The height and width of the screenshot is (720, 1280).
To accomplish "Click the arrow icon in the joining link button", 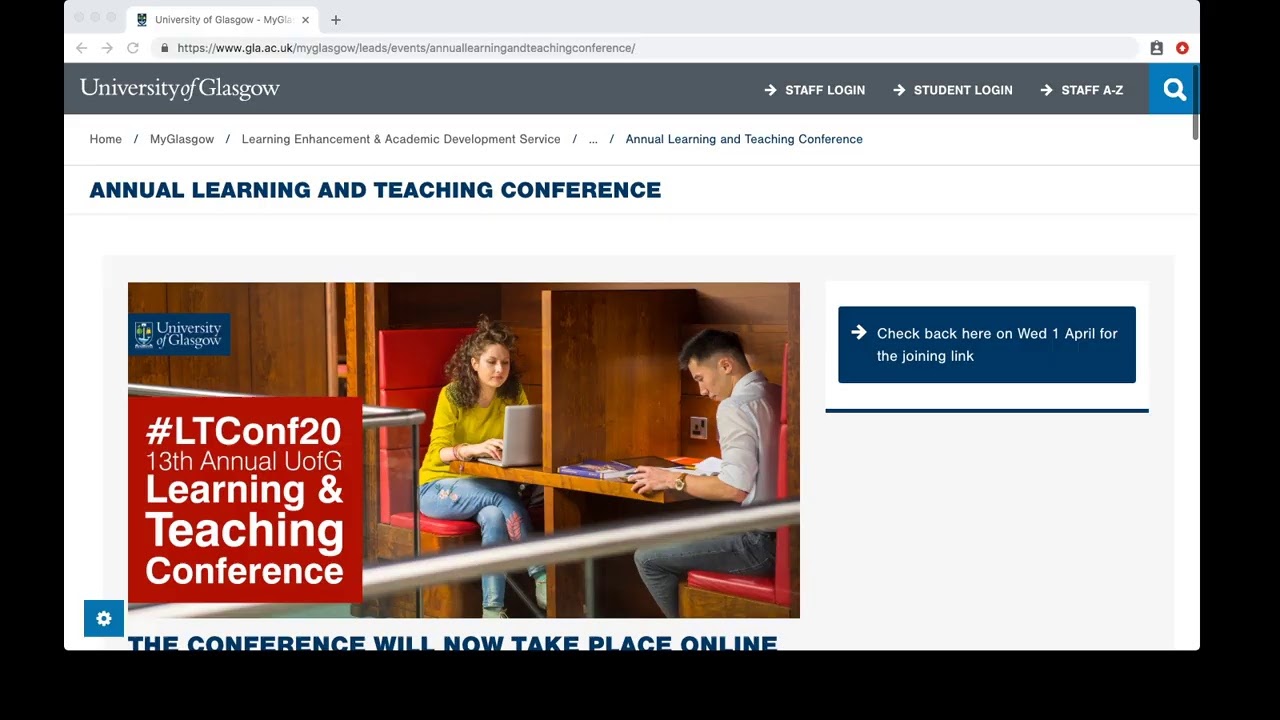I will 858,333.
